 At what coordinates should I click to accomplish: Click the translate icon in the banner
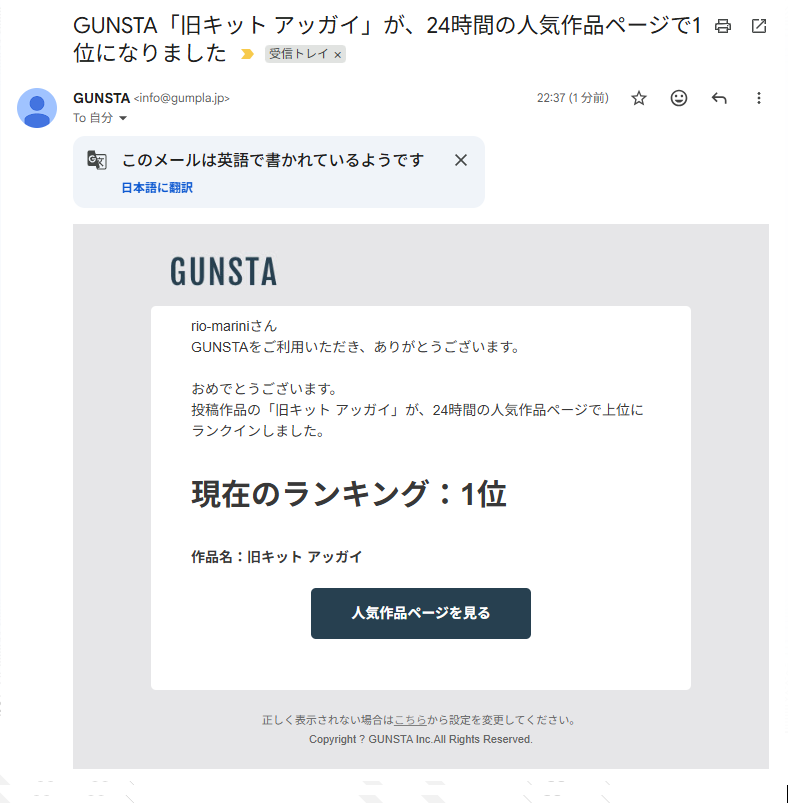[96, 161]
